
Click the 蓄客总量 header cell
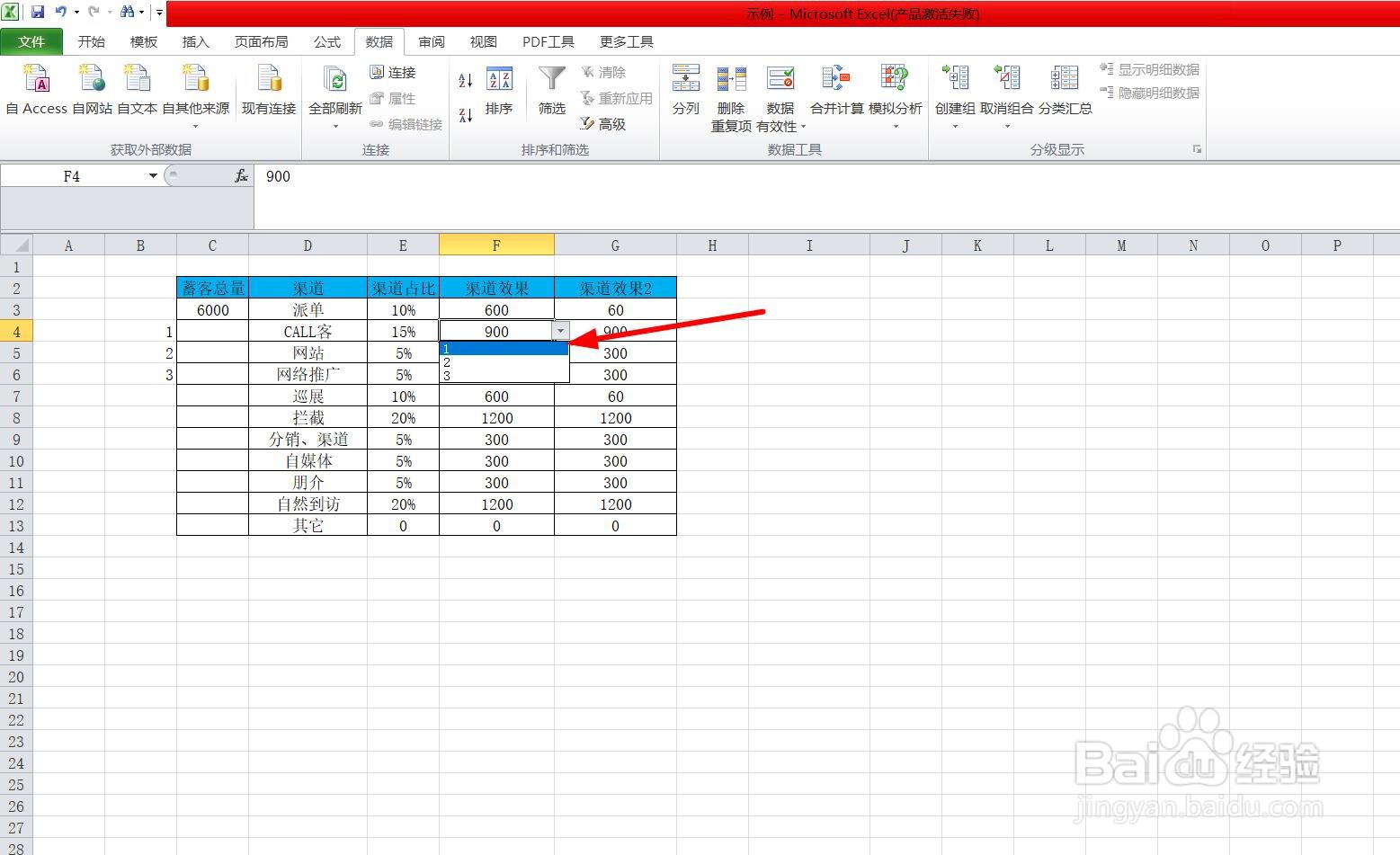click(x=213, y=288)
